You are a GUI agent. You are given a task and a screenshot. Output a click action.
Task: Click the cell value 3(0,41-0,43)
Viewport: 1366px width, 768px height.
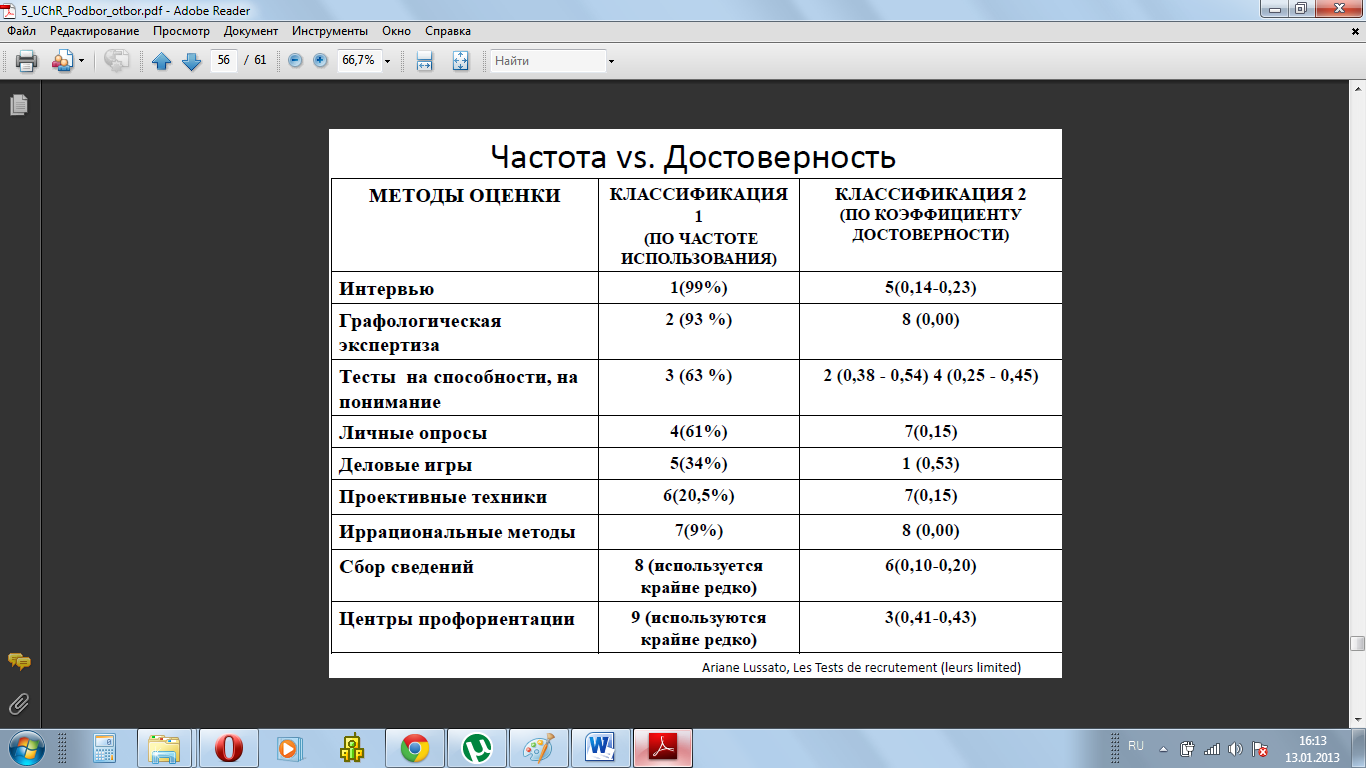930,618
